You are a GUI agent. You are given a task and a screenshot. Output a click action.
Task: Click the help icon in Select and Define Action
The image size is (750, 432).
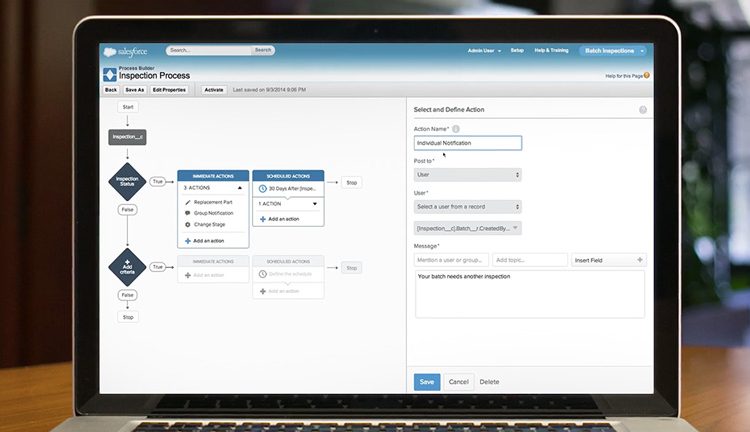point(643,110)
